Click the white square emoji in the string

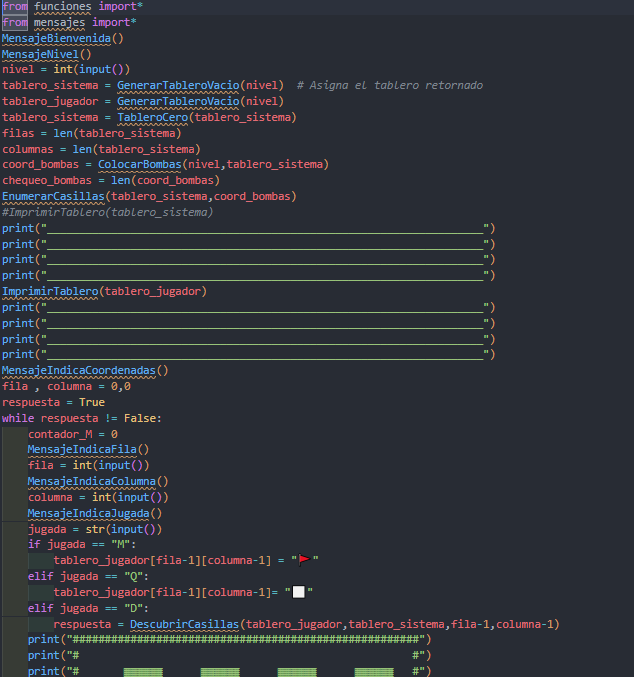point(298,592)
